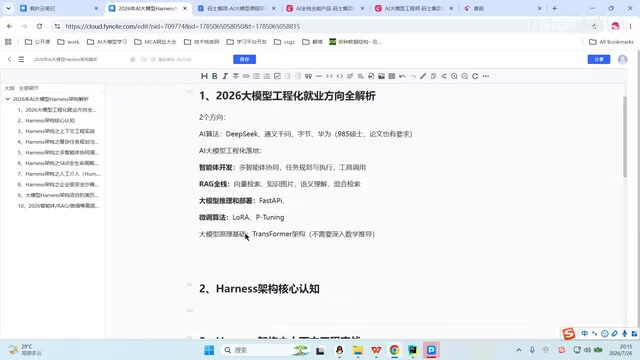Open the WPS icon on the taskbar

point(376,350)
